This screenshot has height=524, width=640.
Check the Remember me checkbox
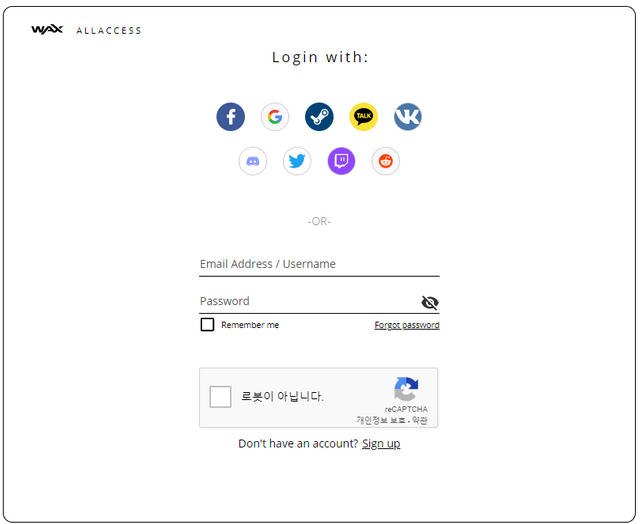207,325
